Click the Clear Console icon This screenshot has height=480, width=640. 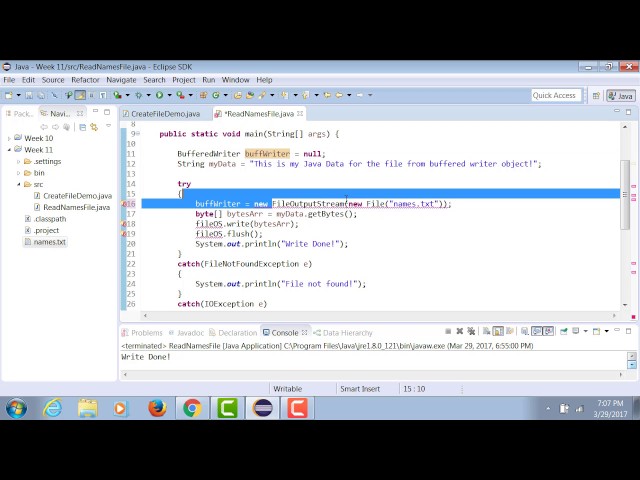(x=487, y=331)
